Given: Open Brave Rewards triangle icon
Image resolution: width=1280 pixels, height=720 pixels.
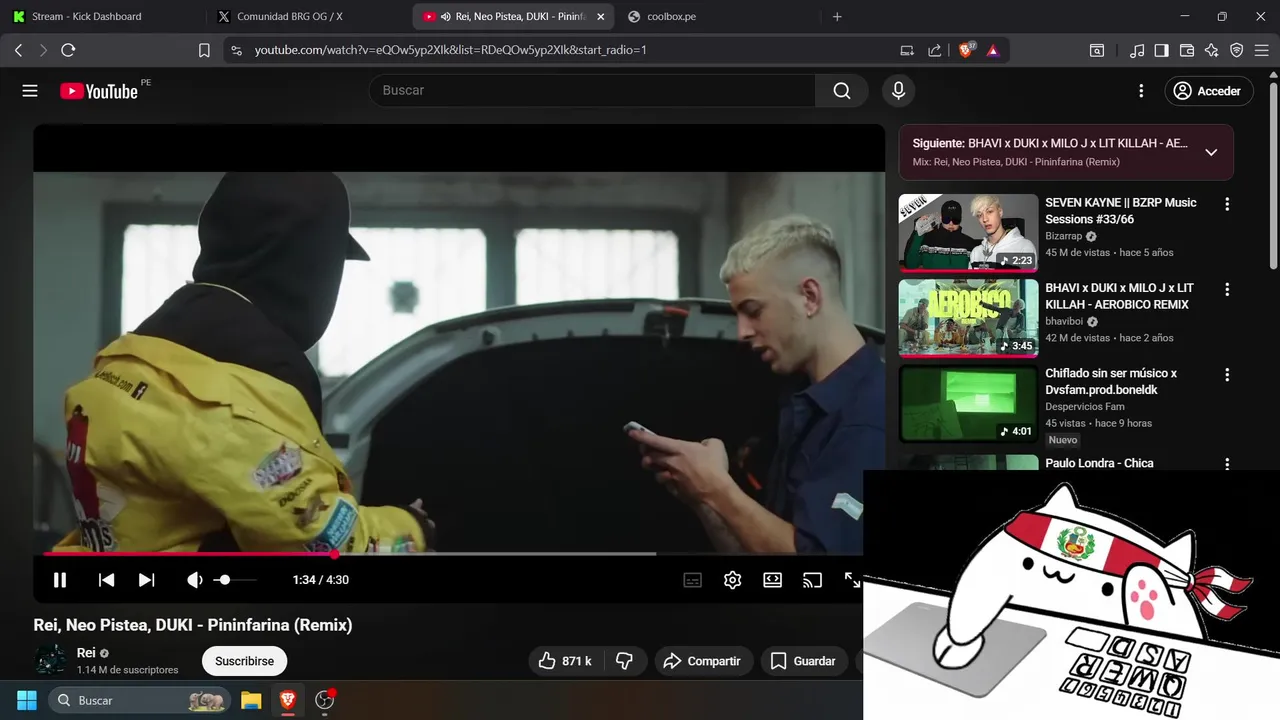Looking at the screenshot, I should (x=993, y=50).
